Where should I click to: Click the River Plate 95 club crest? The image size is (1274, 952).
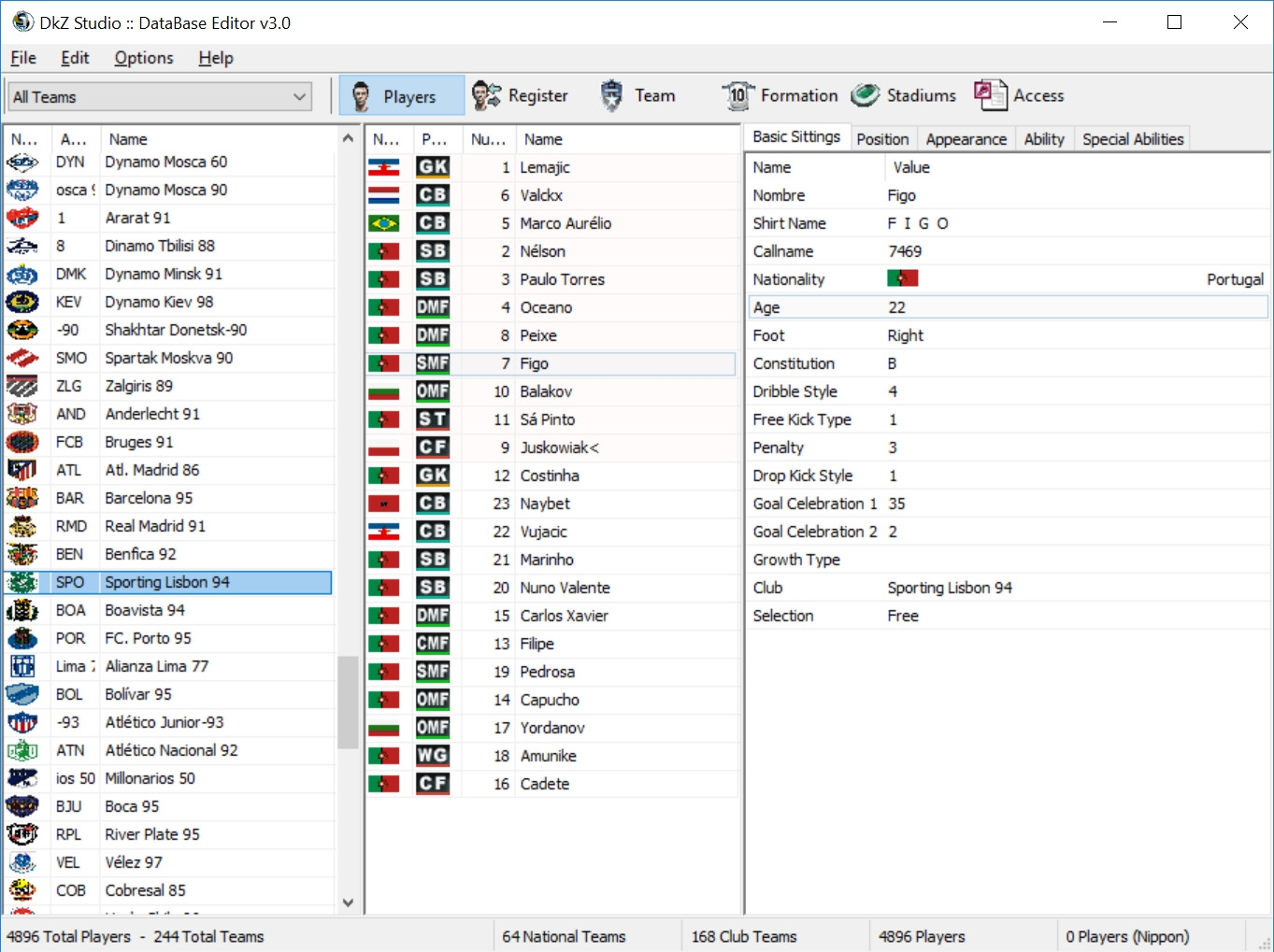[22, 834]
